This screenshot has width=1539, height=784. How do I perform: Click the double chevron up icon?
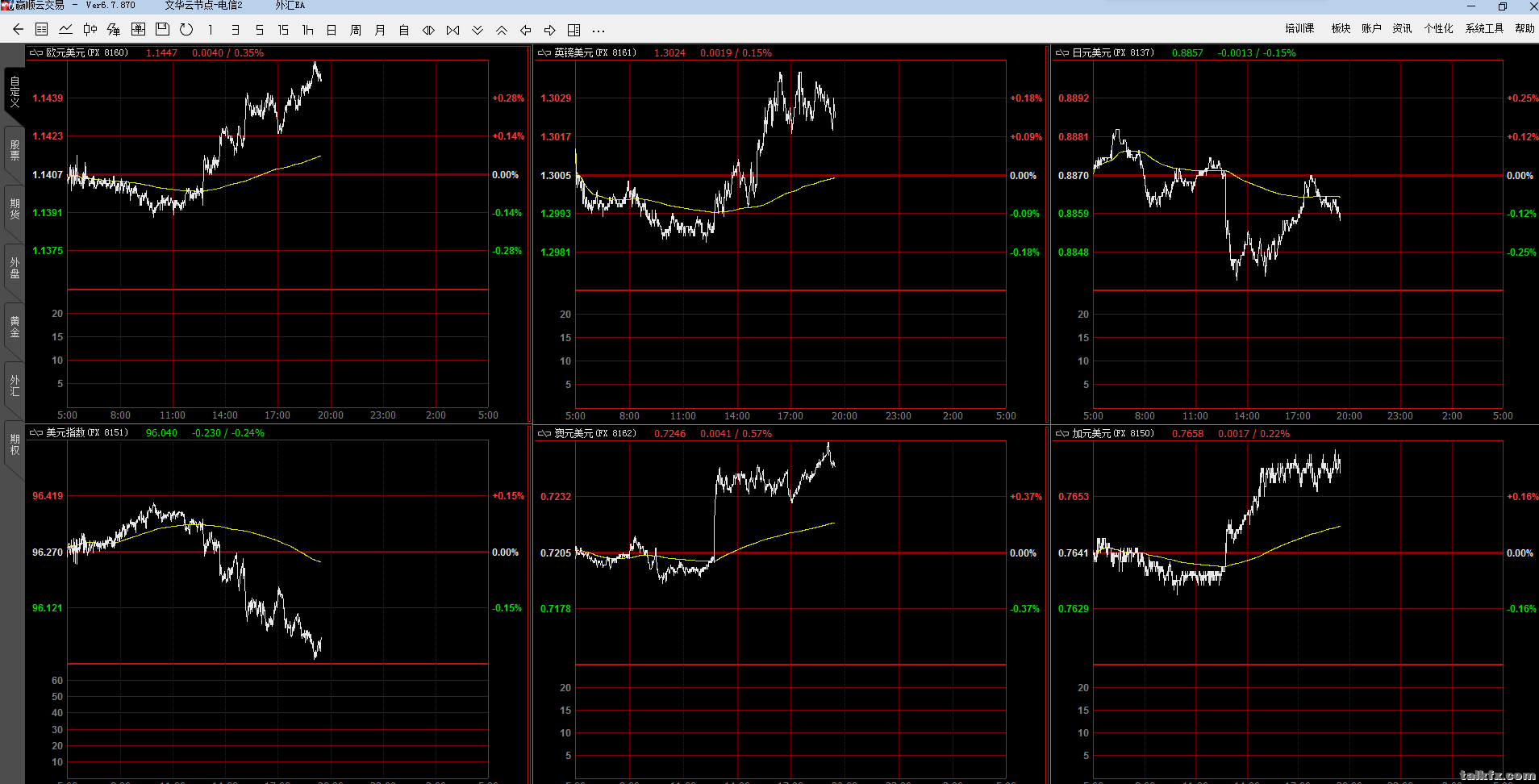coord(502,30)
